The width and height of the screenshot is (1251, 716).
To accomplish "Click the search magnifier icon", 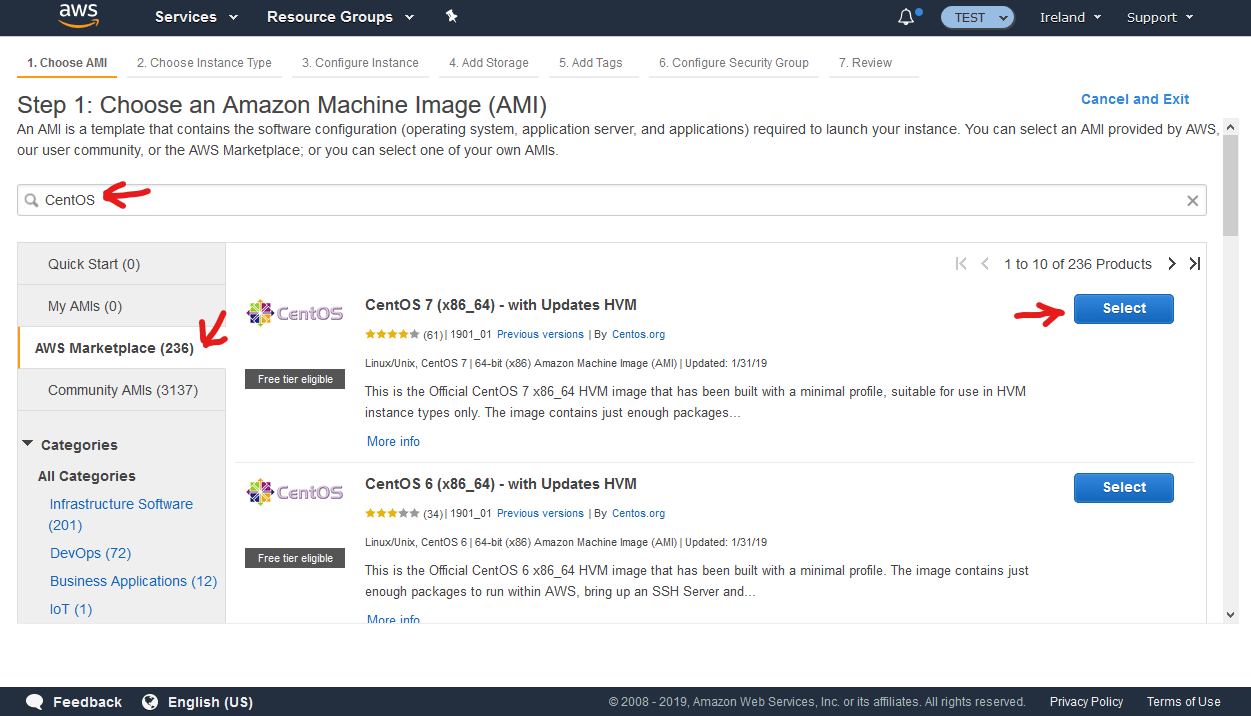I will pyautogui.click(x=32, y=200).
